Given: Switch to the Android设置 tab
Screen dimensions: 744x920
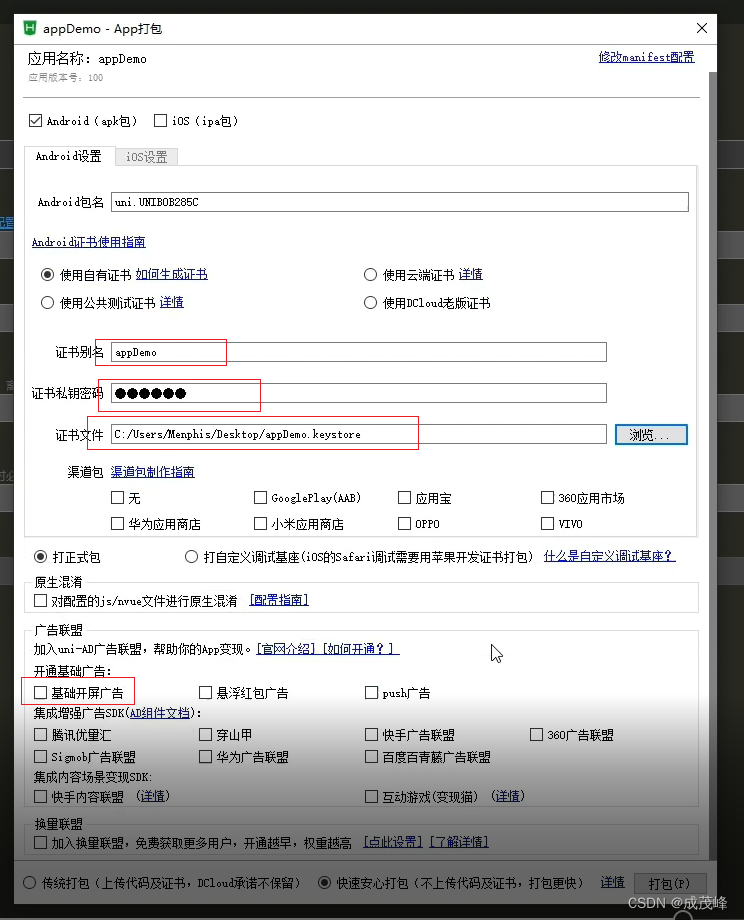Looking at the screenshot, I should click(x=69, y=156).
